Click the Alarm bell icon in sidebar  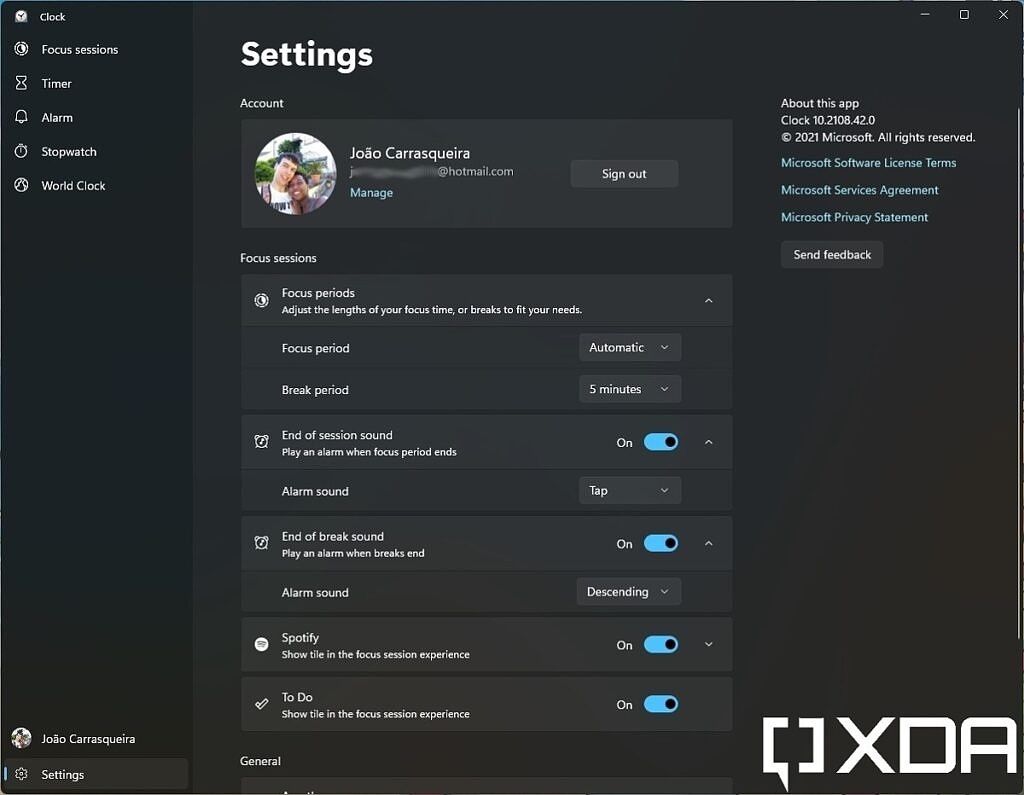click(x=21, y=117)
